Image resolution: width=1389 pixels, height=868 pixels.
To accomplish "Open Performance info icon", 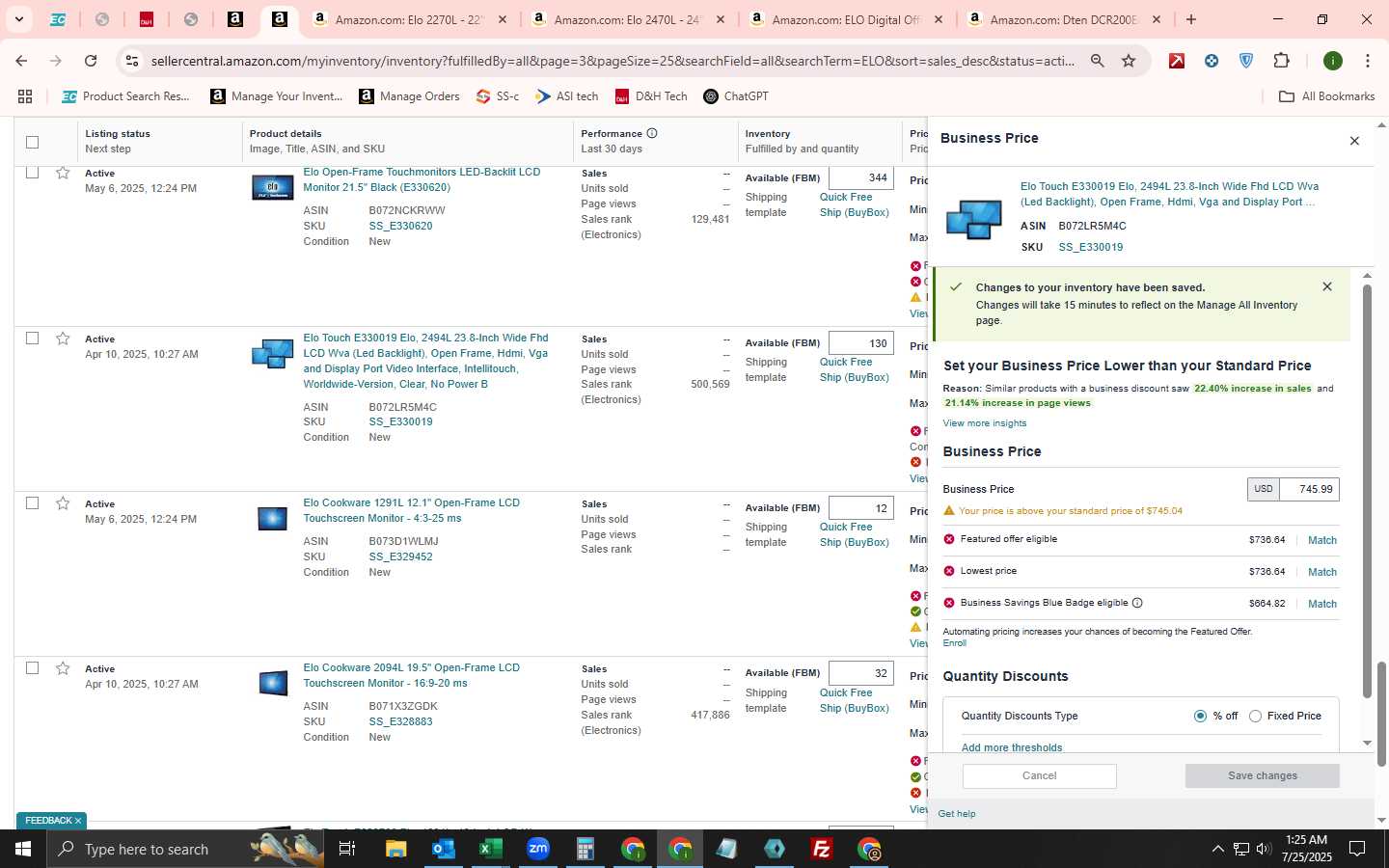I will (x=652, y=133).
